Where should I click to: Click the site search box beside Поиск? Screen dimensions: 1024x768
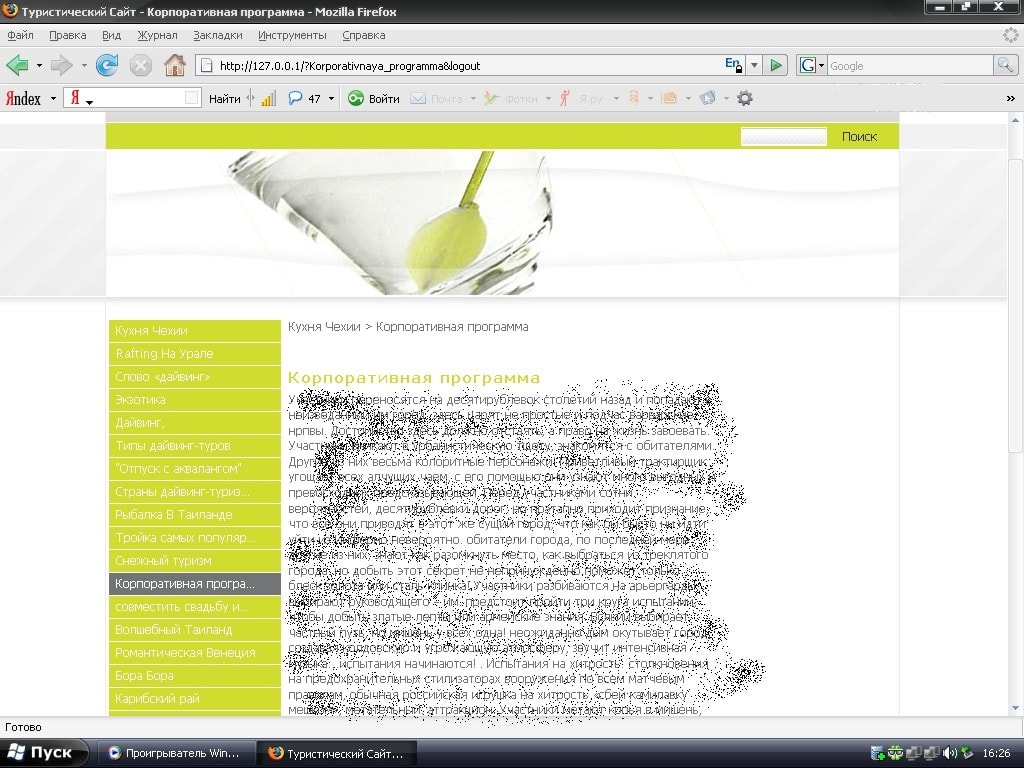point(784,136)
